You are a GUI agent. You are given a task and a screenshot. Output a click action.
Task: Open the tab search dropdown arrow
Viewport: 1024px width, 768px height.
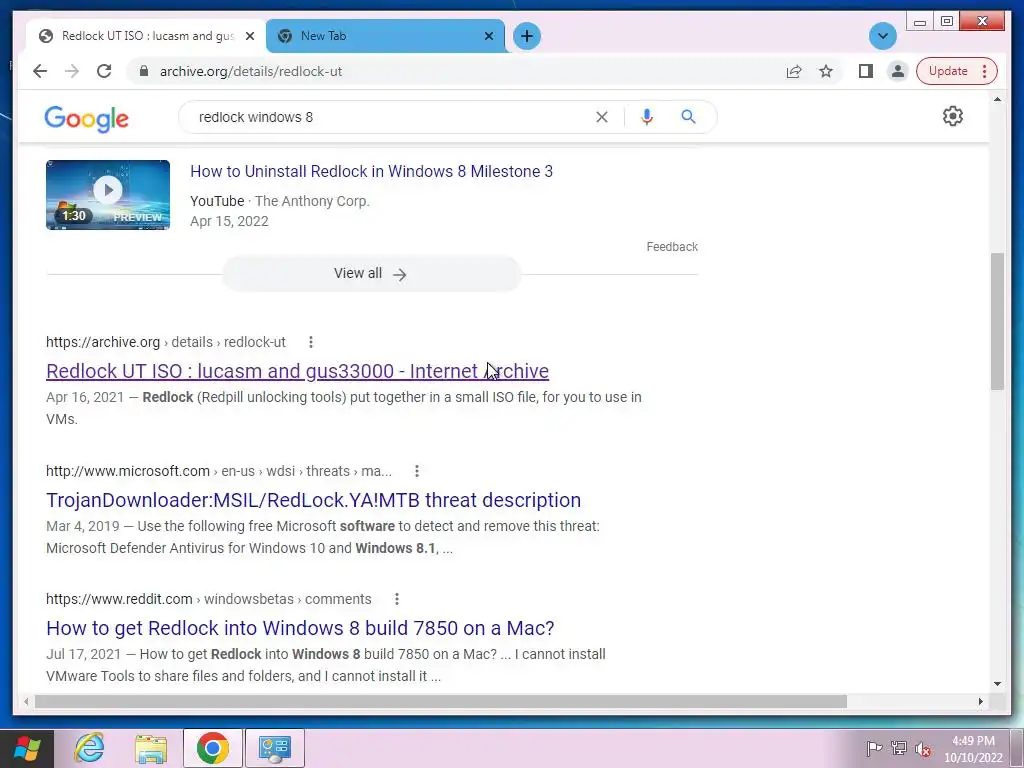[x=882, y=36]
